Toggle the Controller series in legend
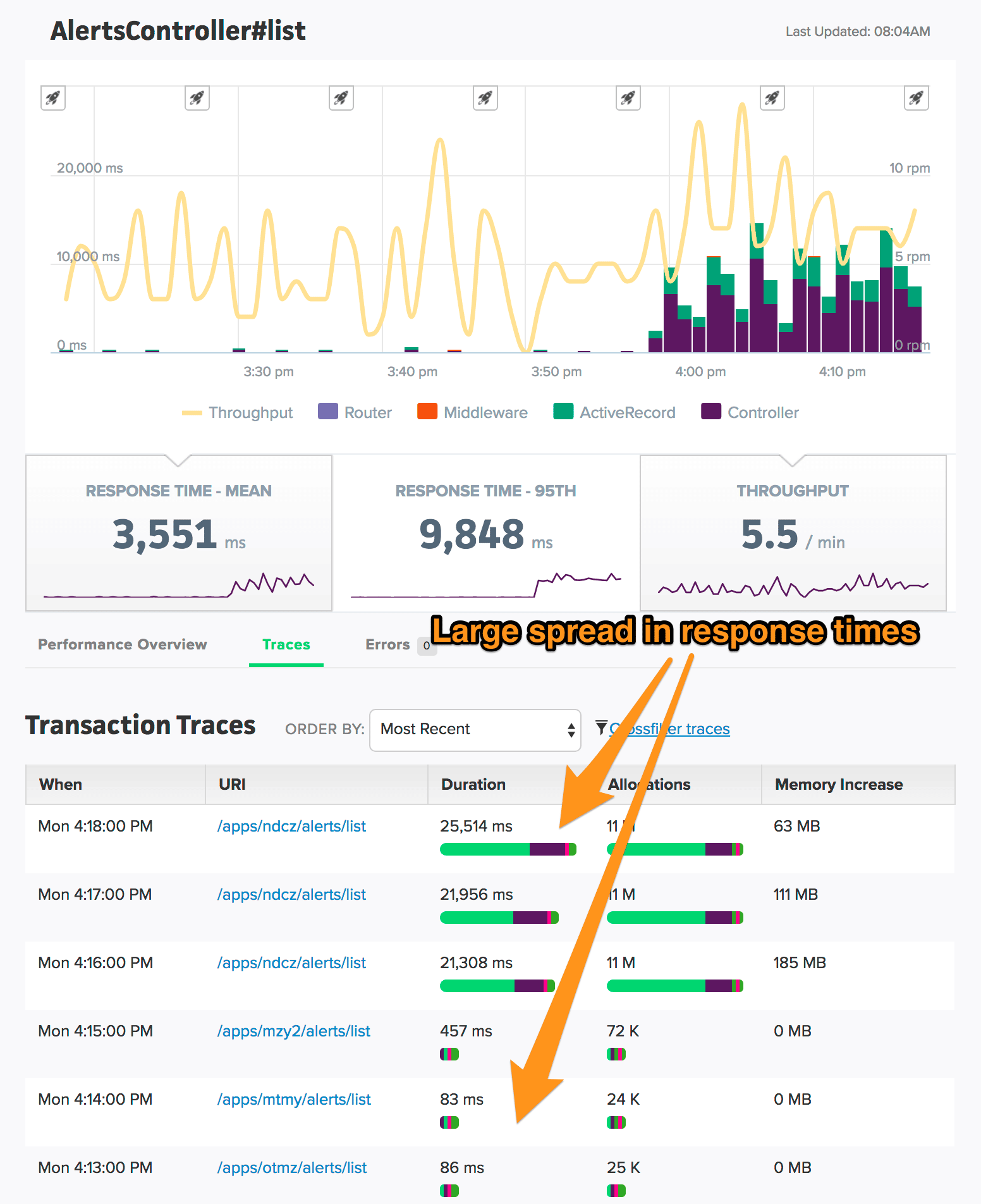 point(750,412)
